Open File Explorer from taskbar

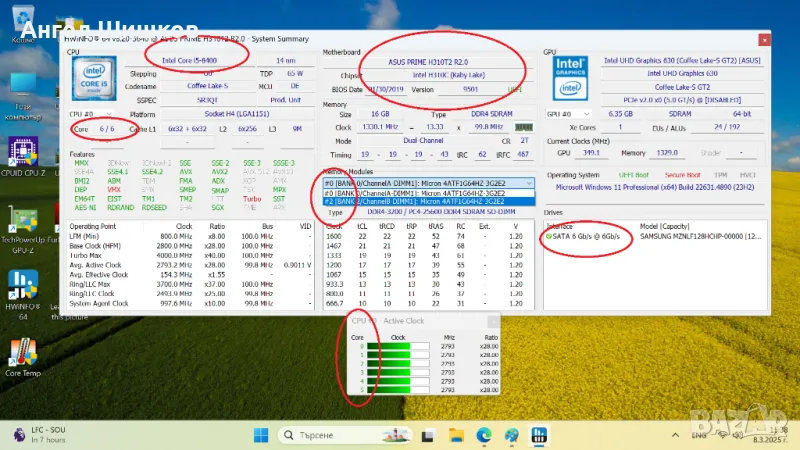click(x=455, y=434)
